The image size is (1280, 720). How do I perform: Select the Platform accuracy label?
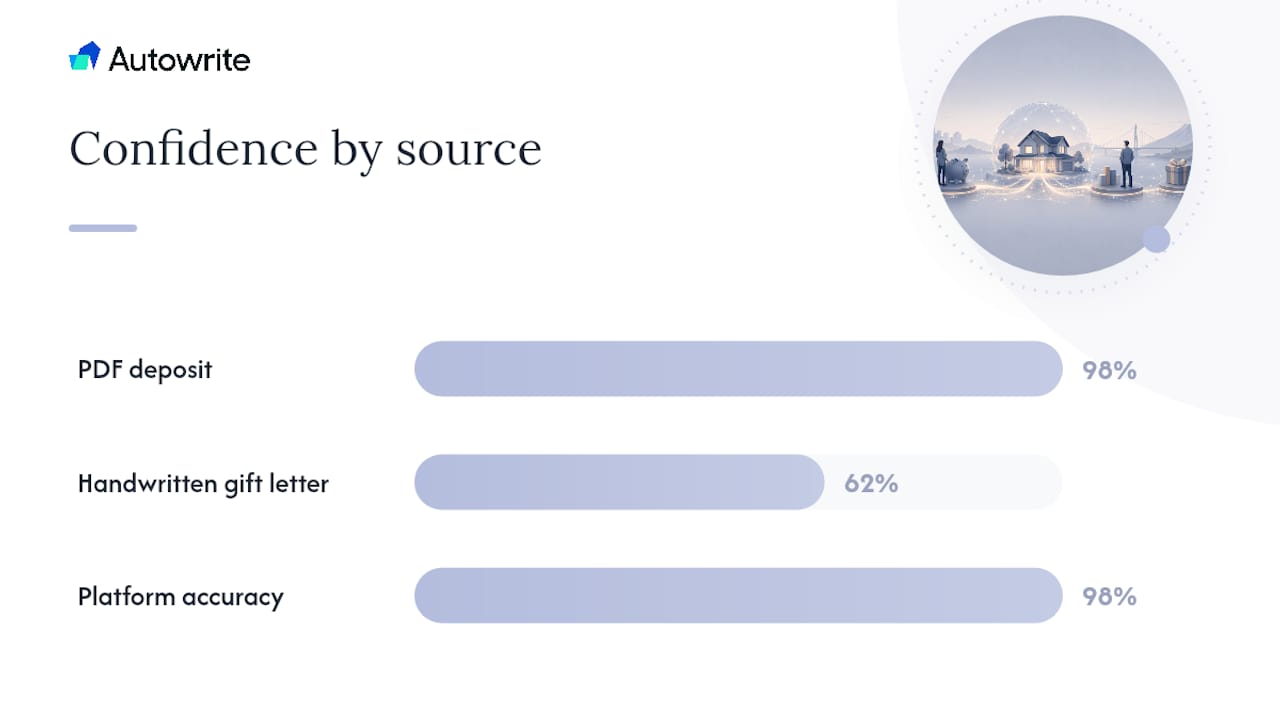click(181, 597)
